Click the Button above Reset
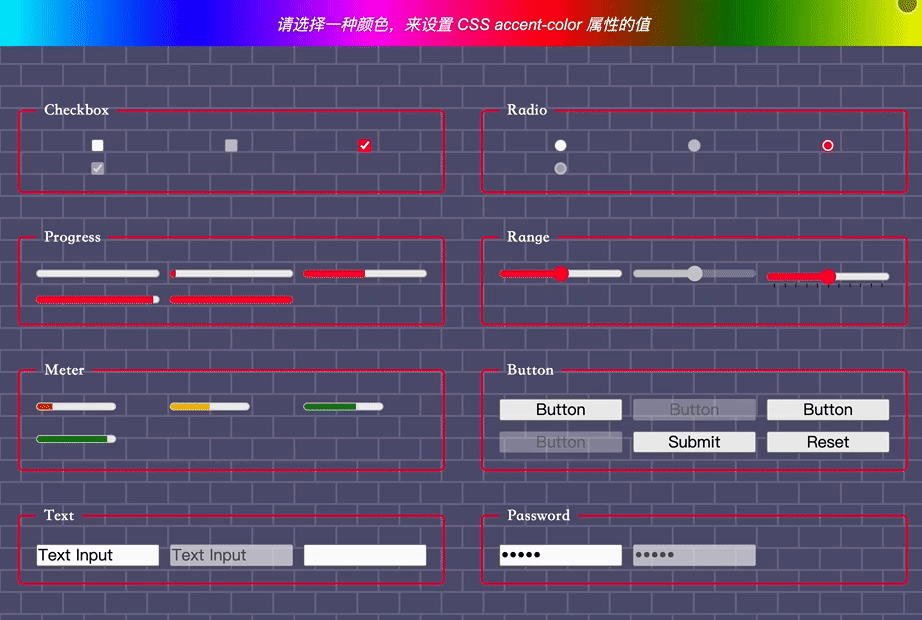The width and height of the screenshot is (922, 620). [827, 409]
